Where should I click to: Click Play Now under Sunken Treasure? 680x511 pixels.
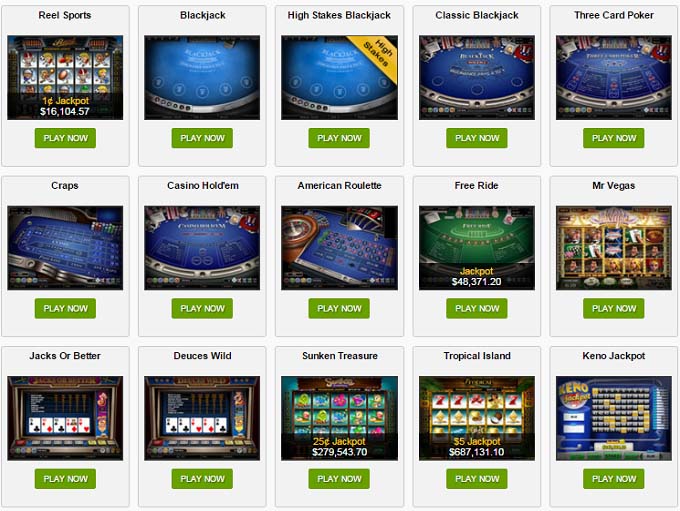pos(339,479)
